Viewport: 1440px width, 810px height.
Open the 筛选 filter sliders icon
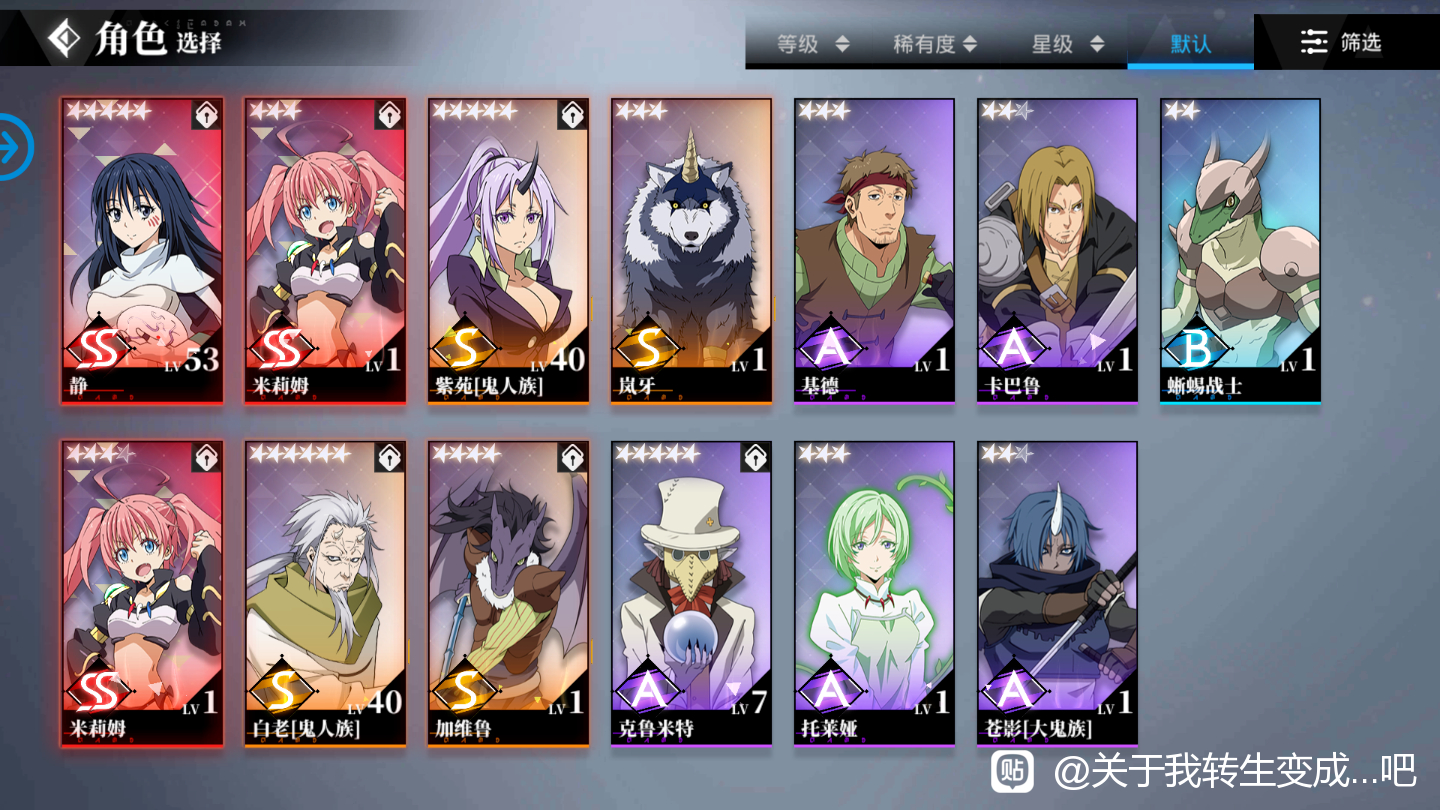click(1313, 42)
